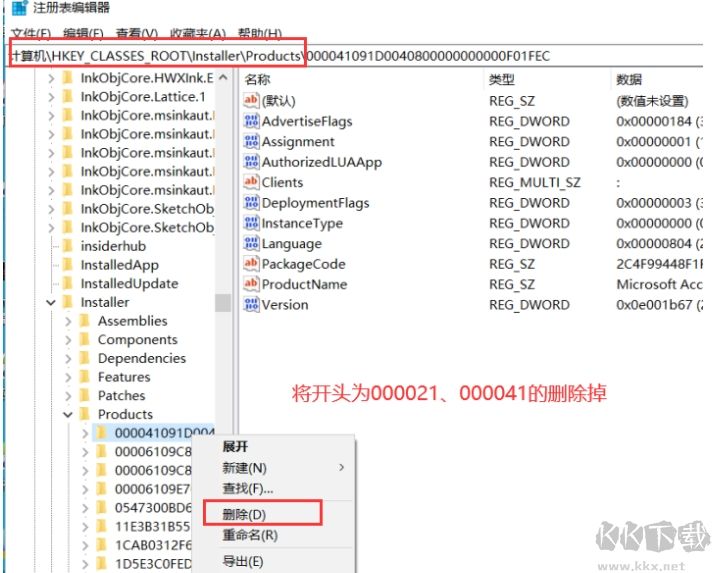Screen dimensions: 712x573
Task: Click the folder icon of the Dependencies key
Action: pyautogui.click(x=84, y=358)
